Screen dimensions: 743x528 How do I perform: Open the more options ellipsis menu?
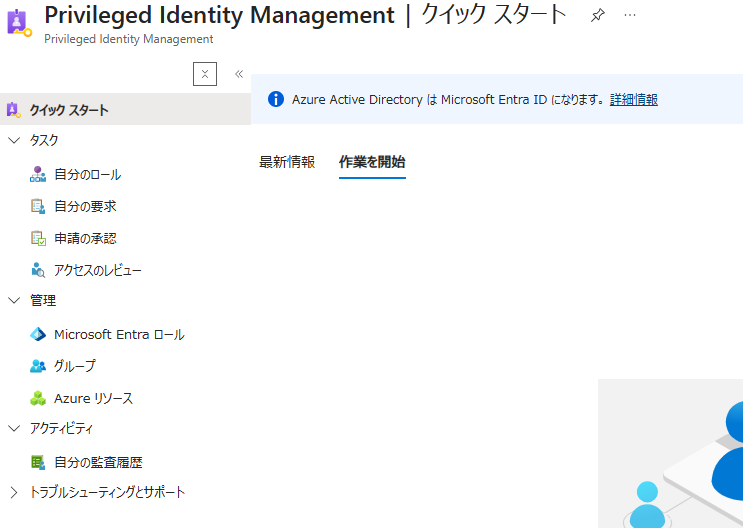tap(629, 16)
